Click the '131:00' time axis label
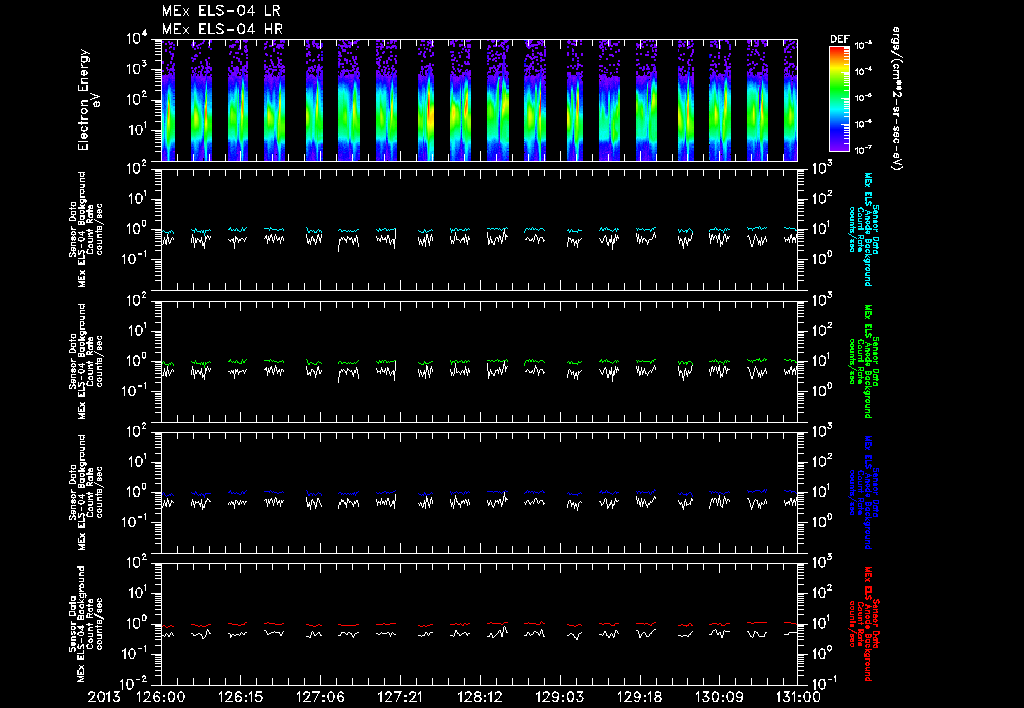The height and width of the screenshot is (708, 1024). point(797,697)
